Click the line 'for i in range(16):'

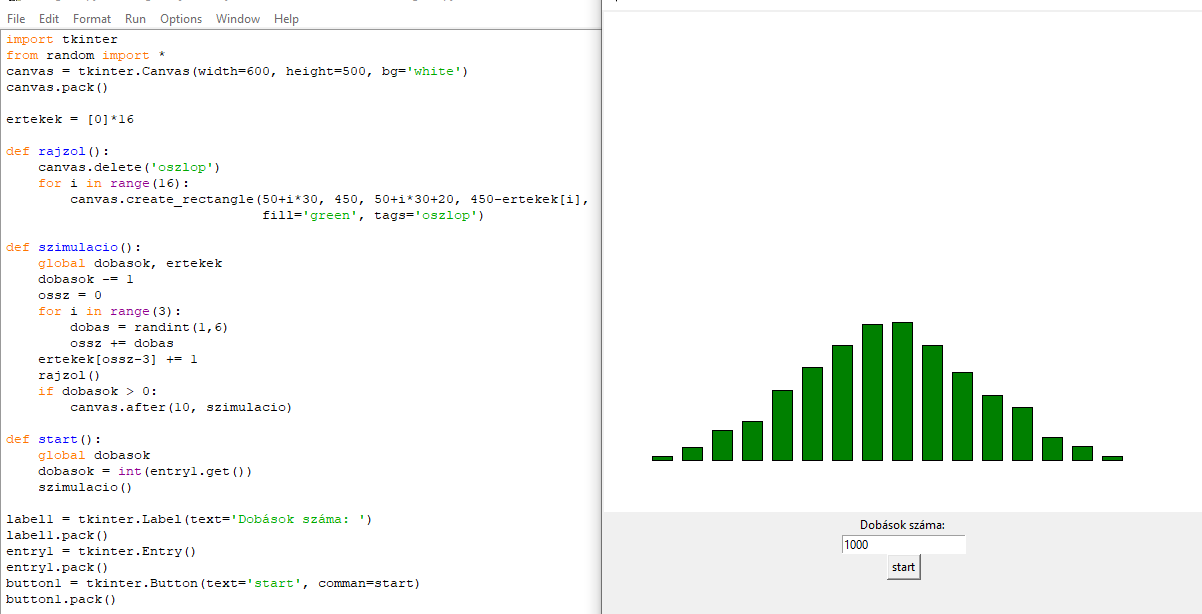point(113,183)
